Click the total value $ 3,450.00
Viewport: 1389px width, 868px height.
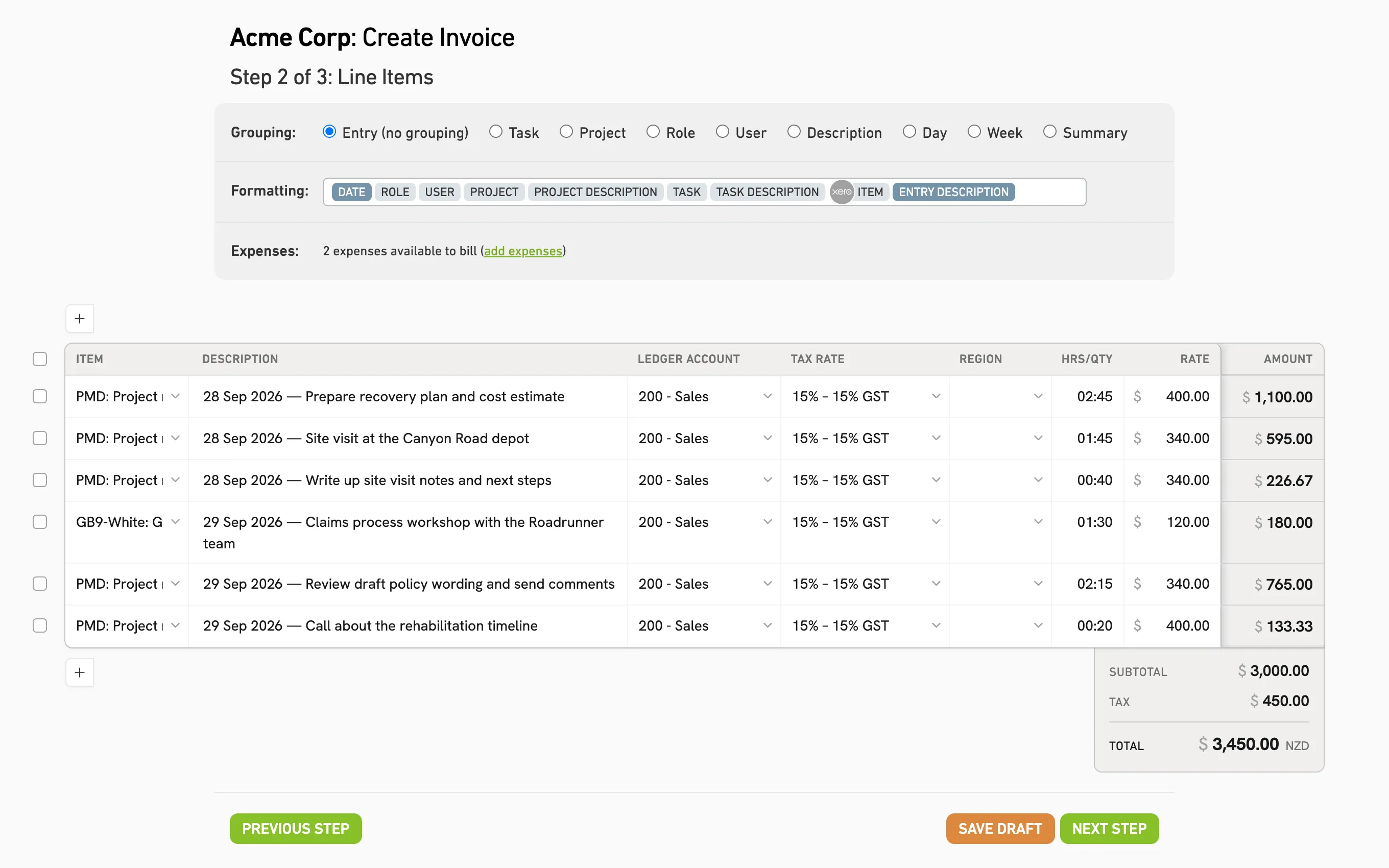[x=1238, y=744]
